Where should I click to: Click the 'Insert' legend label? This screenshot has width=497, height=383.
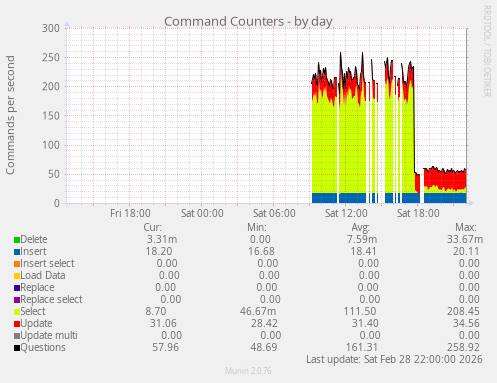click(33, 251)
